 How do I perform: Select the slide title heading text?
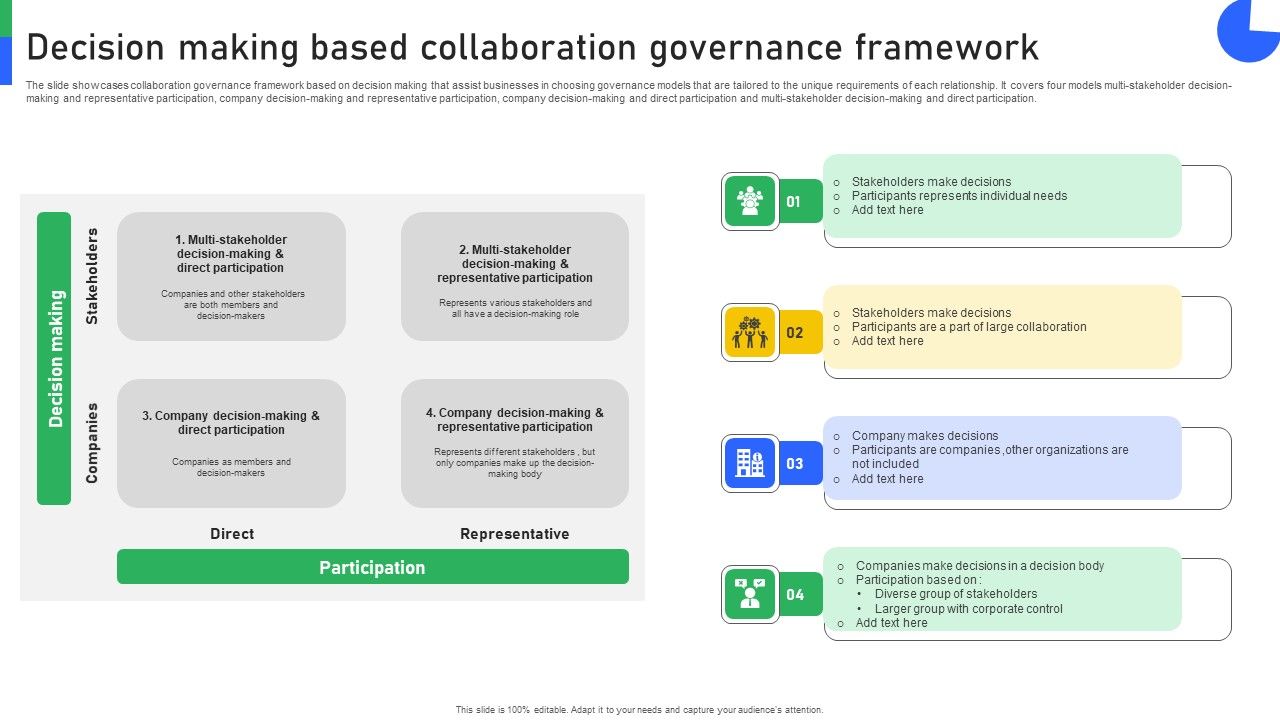(532, 47)
